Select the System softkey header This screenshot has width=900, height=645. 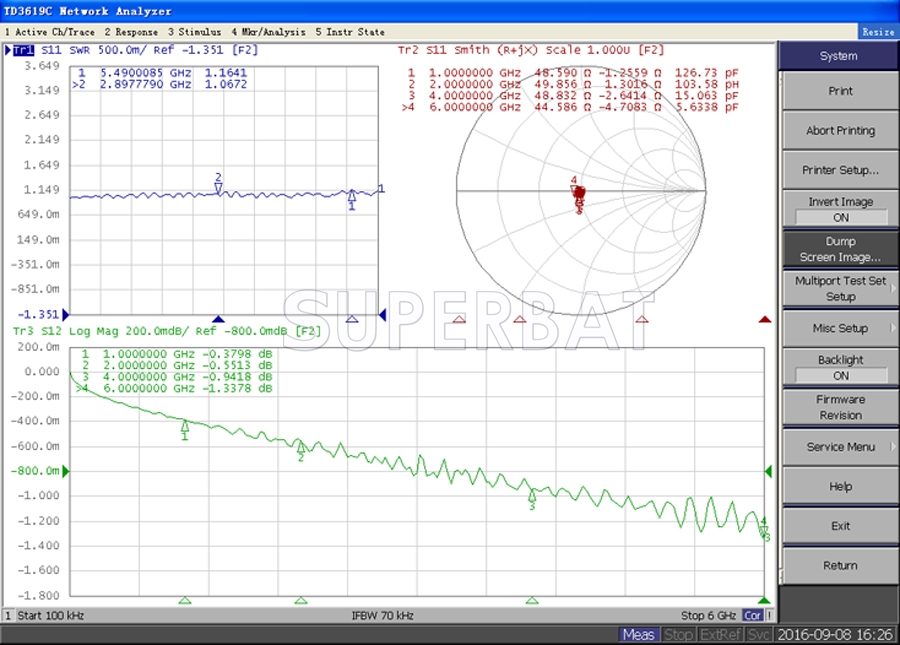click(838, 56)
